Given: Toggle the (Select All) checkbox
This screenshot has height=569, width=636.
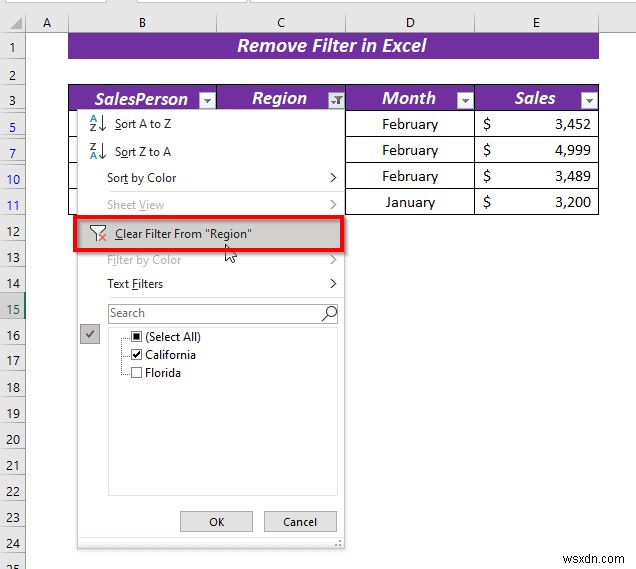Looking at the screenshot, I should 137,337.
